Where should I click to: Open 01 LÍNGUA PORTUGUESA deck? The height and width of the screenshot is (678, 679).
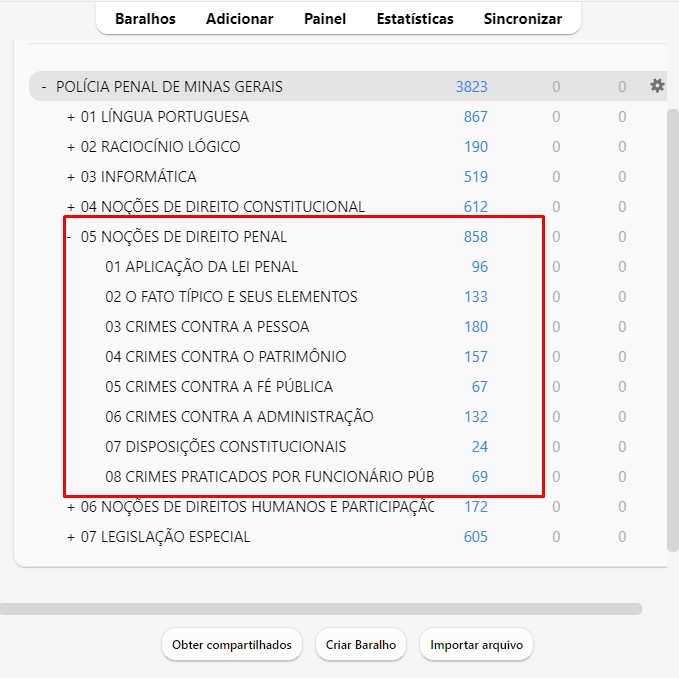[165, 117]
